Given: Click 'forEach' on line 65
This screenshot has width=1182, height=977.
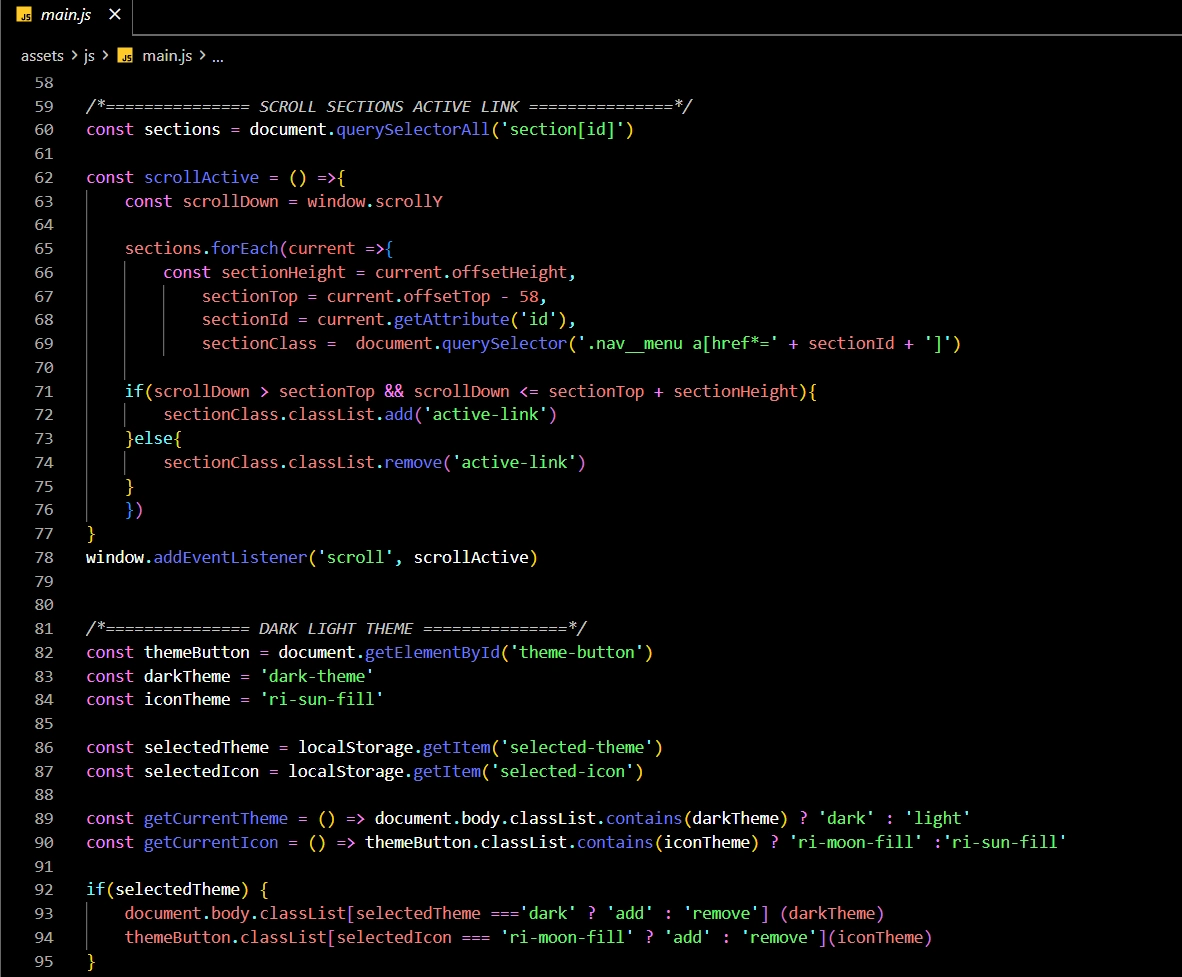Looking at the screenshot, I should (x=245, y=249).
